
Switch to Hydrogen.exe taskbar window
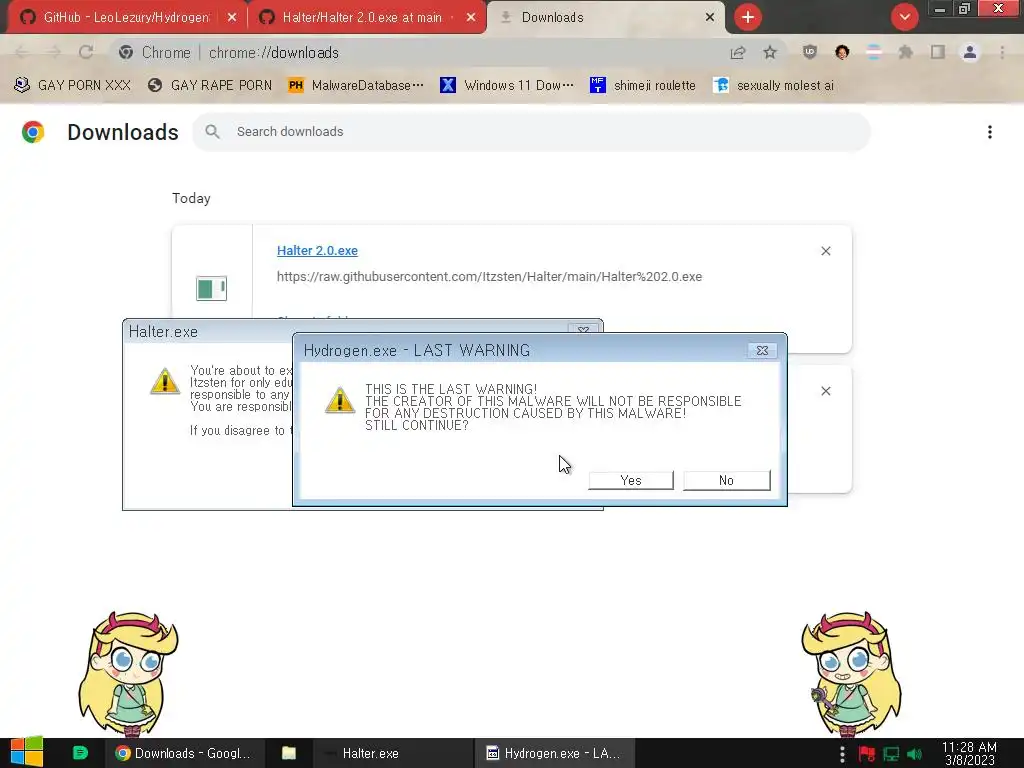[x=554, y=753]
